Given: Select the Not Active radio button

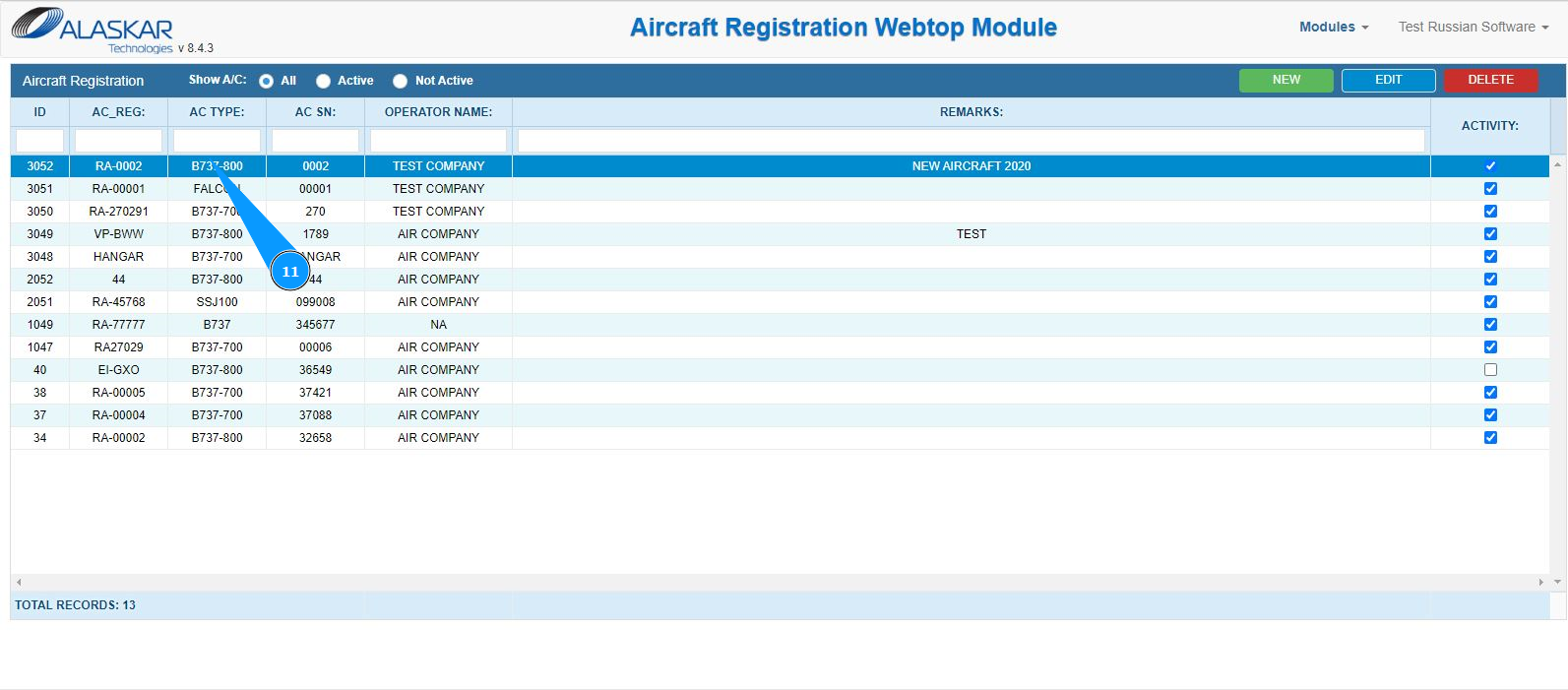Looking at the screenshot, I should pyautogui.click(x=400, y=82).
